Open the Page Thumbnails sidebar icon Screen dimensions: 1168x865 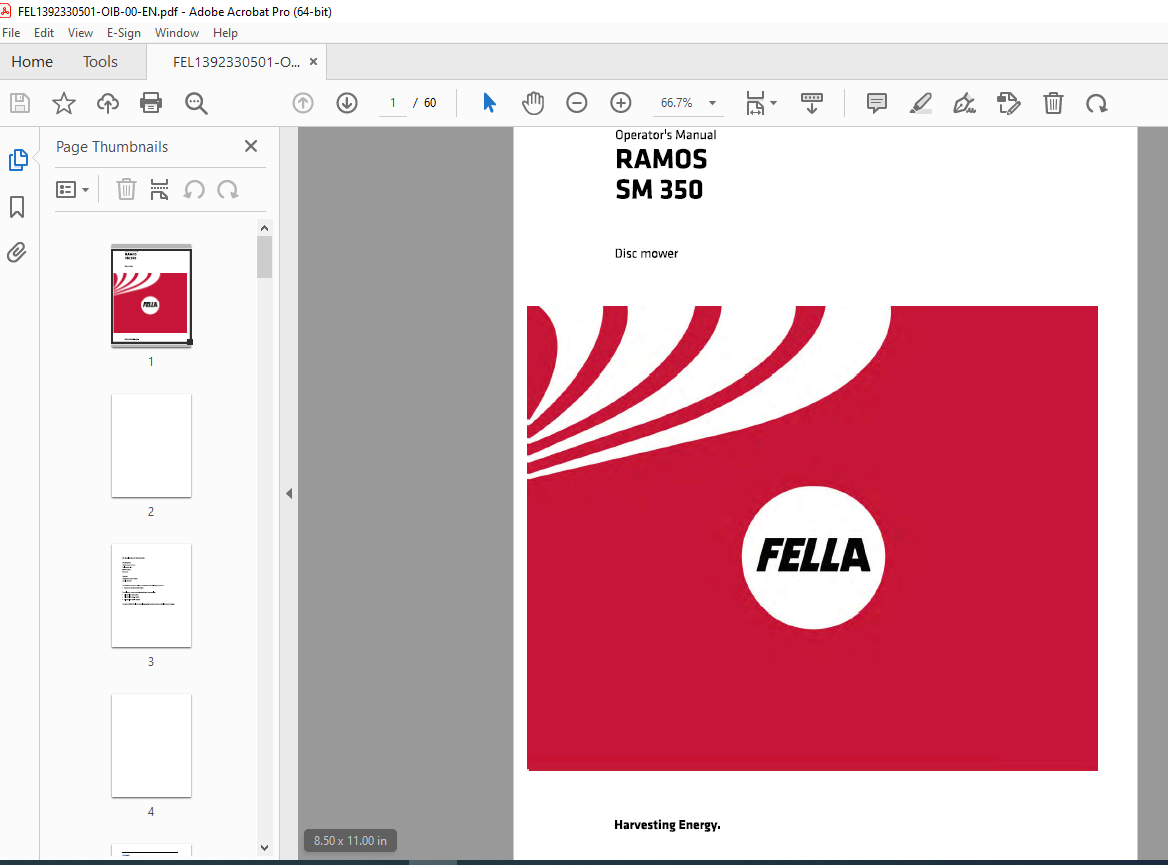[18, 160]
